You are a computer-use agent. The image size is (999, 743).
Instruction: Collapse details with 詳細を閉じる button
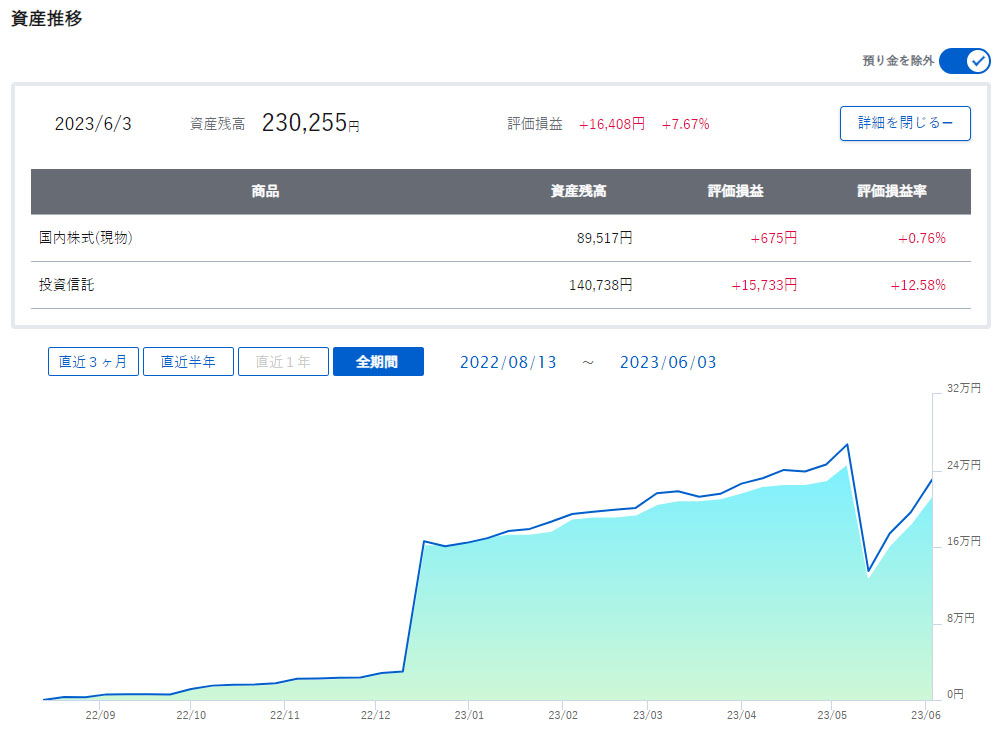[x=904, y=123]
